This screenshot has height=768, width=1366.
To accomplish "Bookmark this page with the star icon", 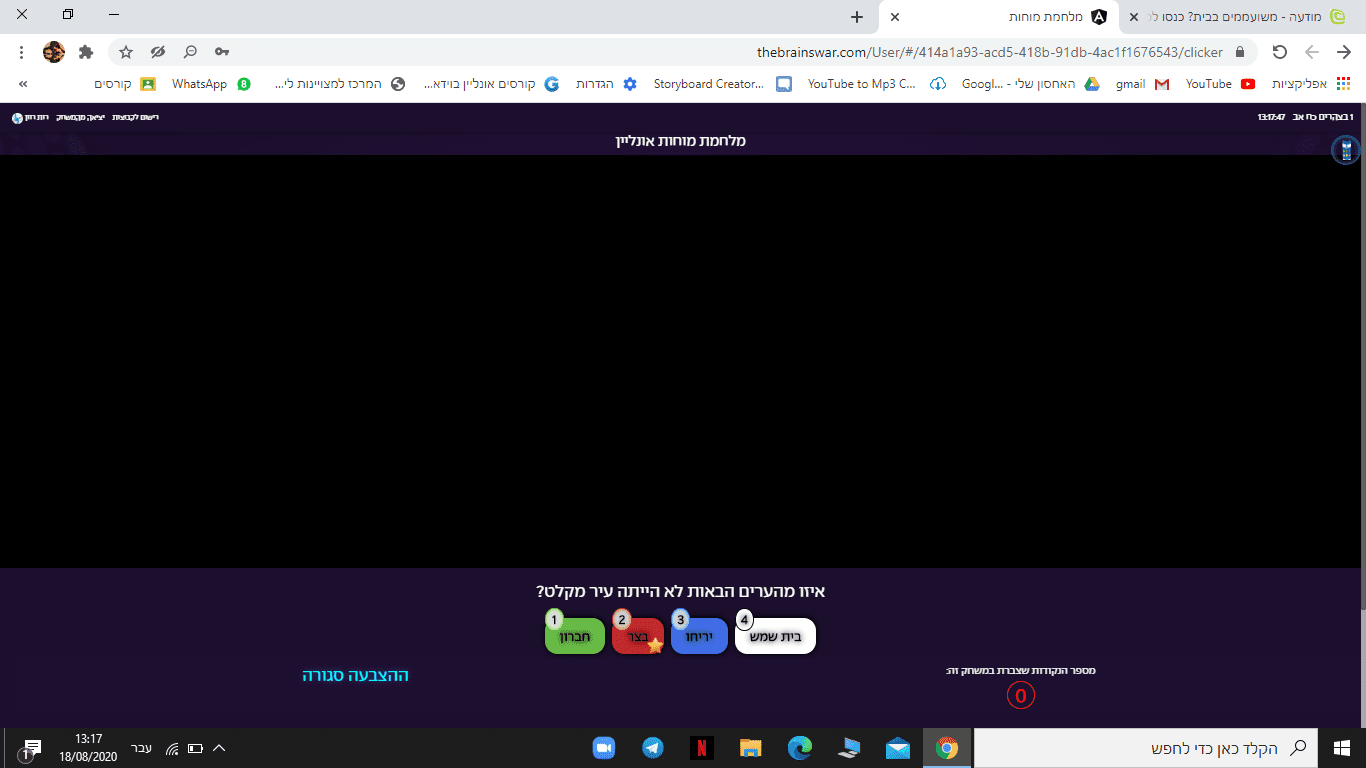I will coord(126,52).
